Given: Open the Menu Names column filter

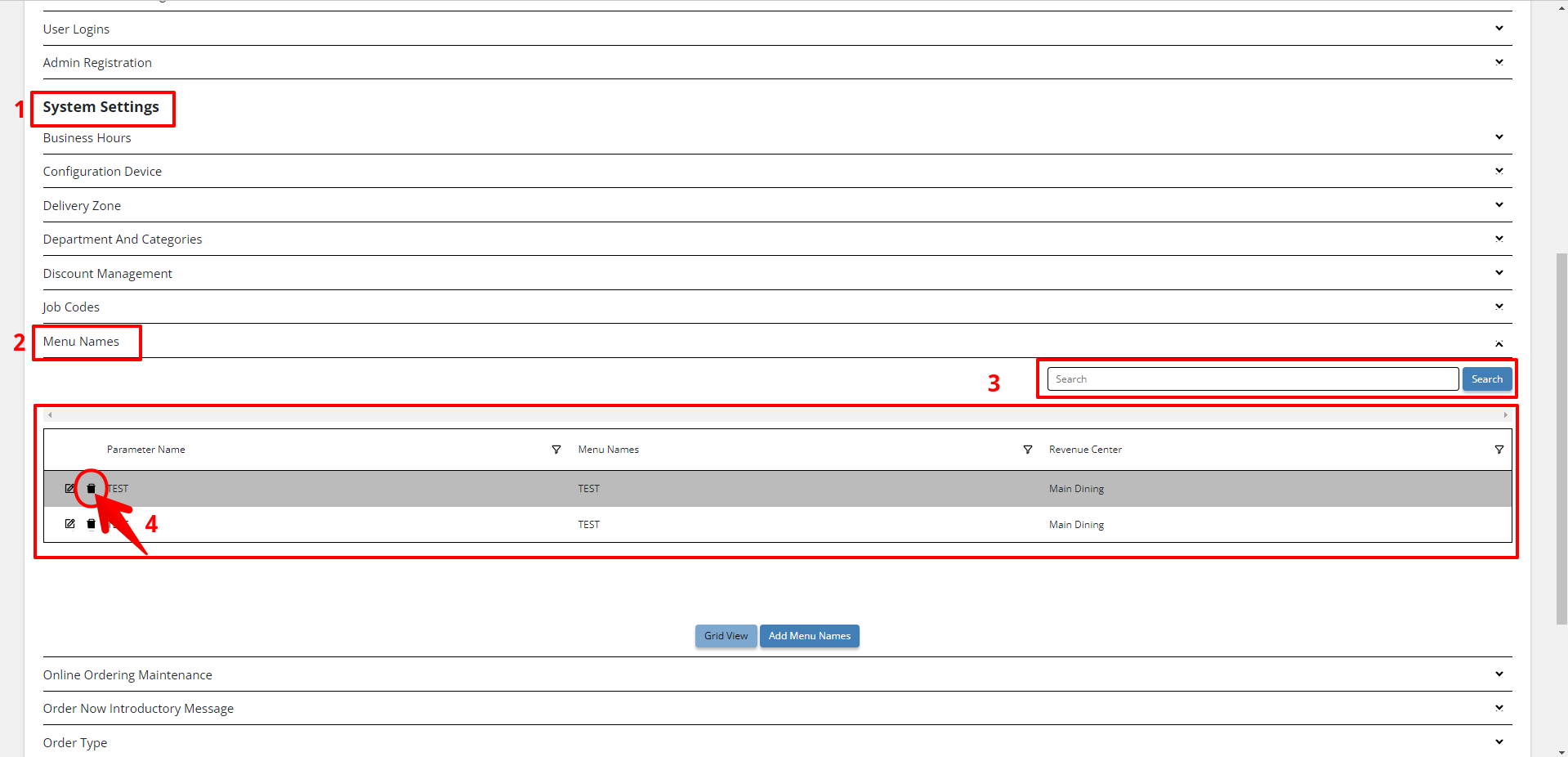Looking at the screenshot, I should click(x=1028, y=450).
